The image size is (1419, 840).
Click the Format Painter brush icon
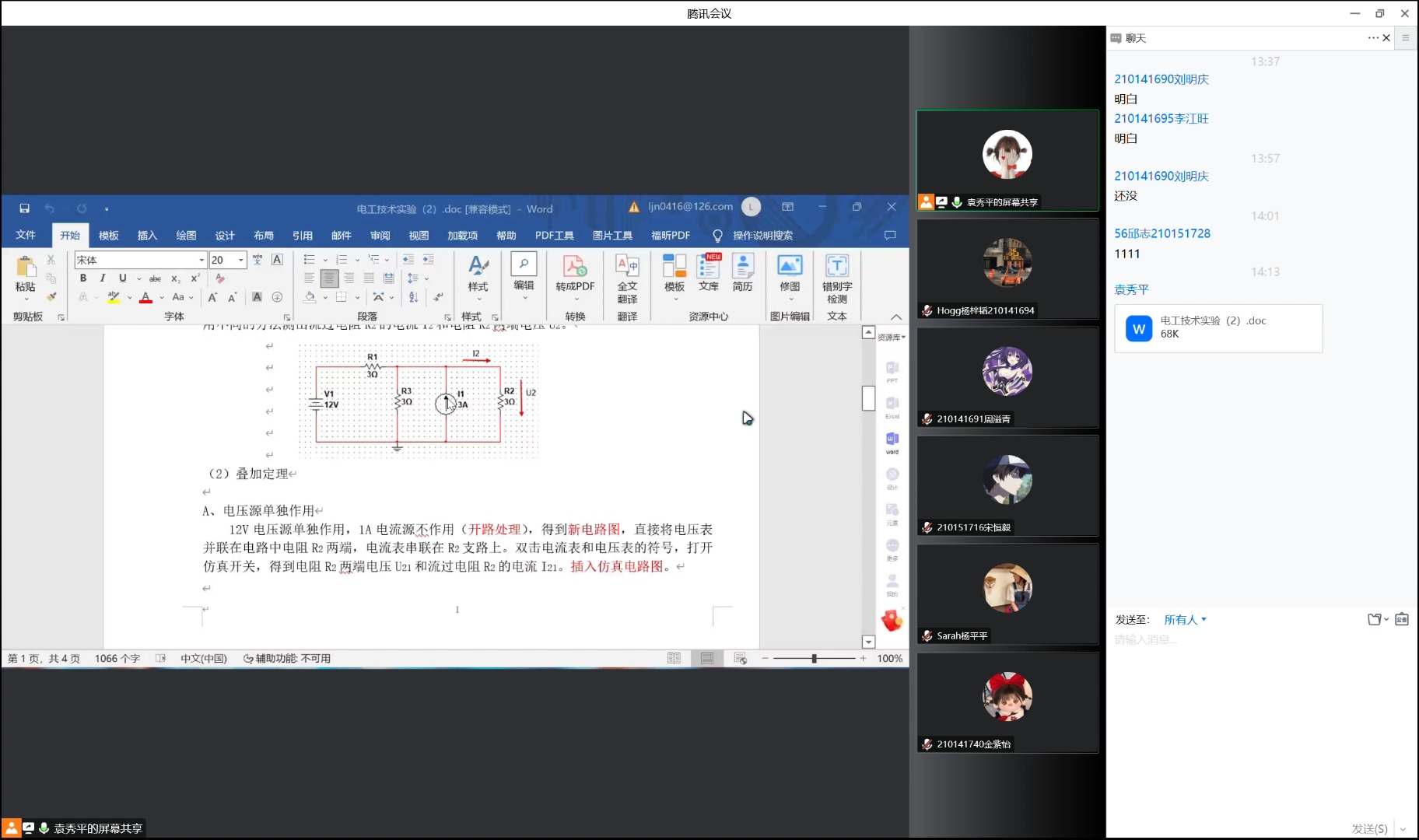[51, 296]
